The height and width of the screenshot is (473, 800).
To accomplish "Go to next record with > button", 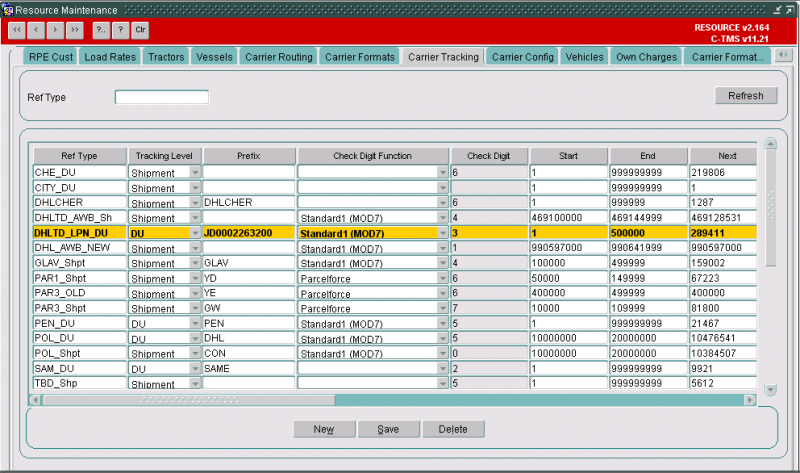I will pyautogui.click(x=56, y=30).
